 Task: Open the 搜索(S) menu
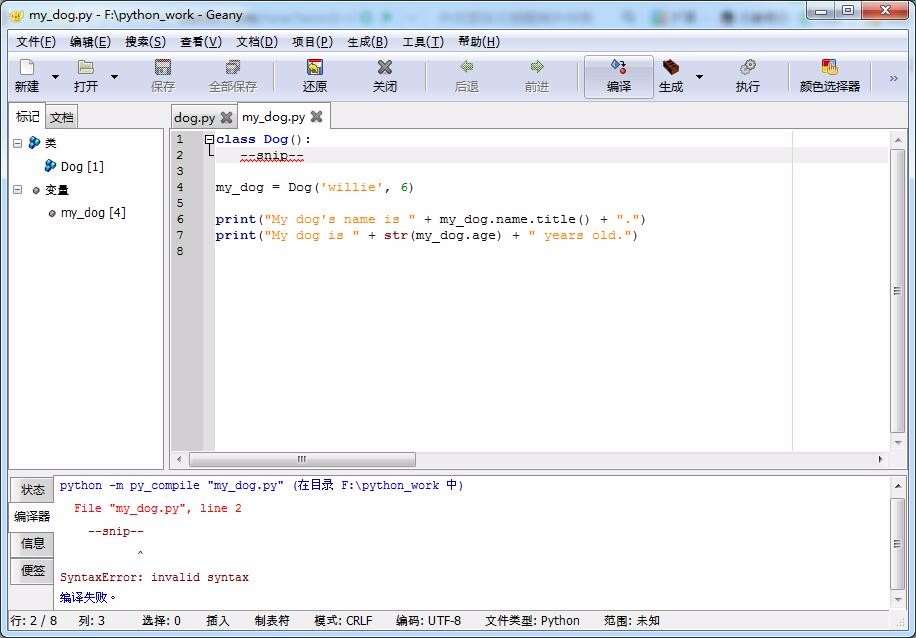[x=145, y=42]
